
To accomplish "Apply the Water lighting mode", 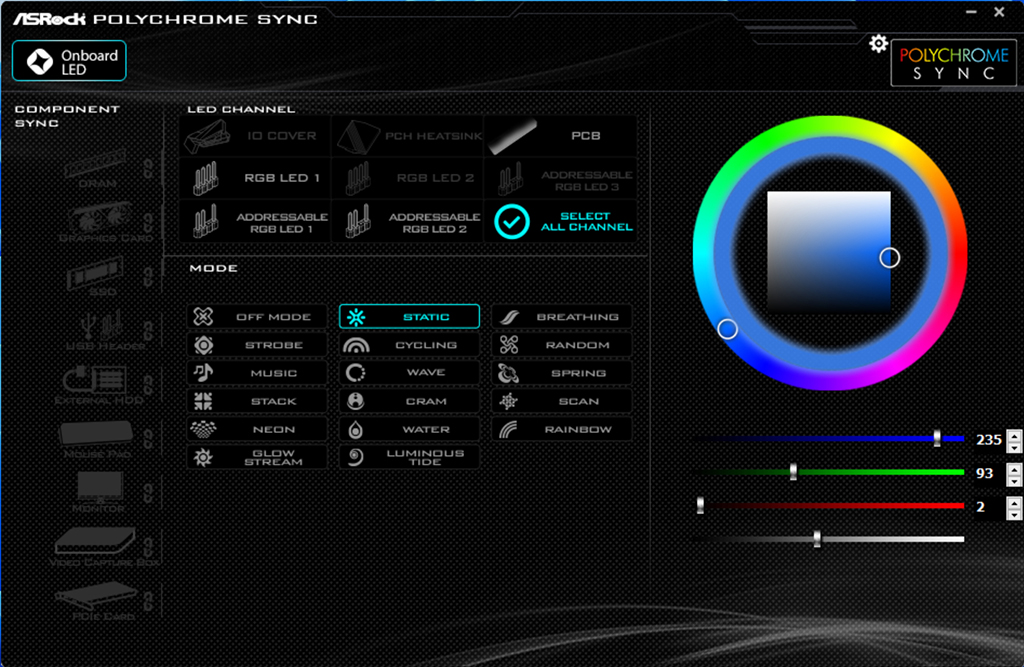I will pyautogui.click(x=409, y=429).
